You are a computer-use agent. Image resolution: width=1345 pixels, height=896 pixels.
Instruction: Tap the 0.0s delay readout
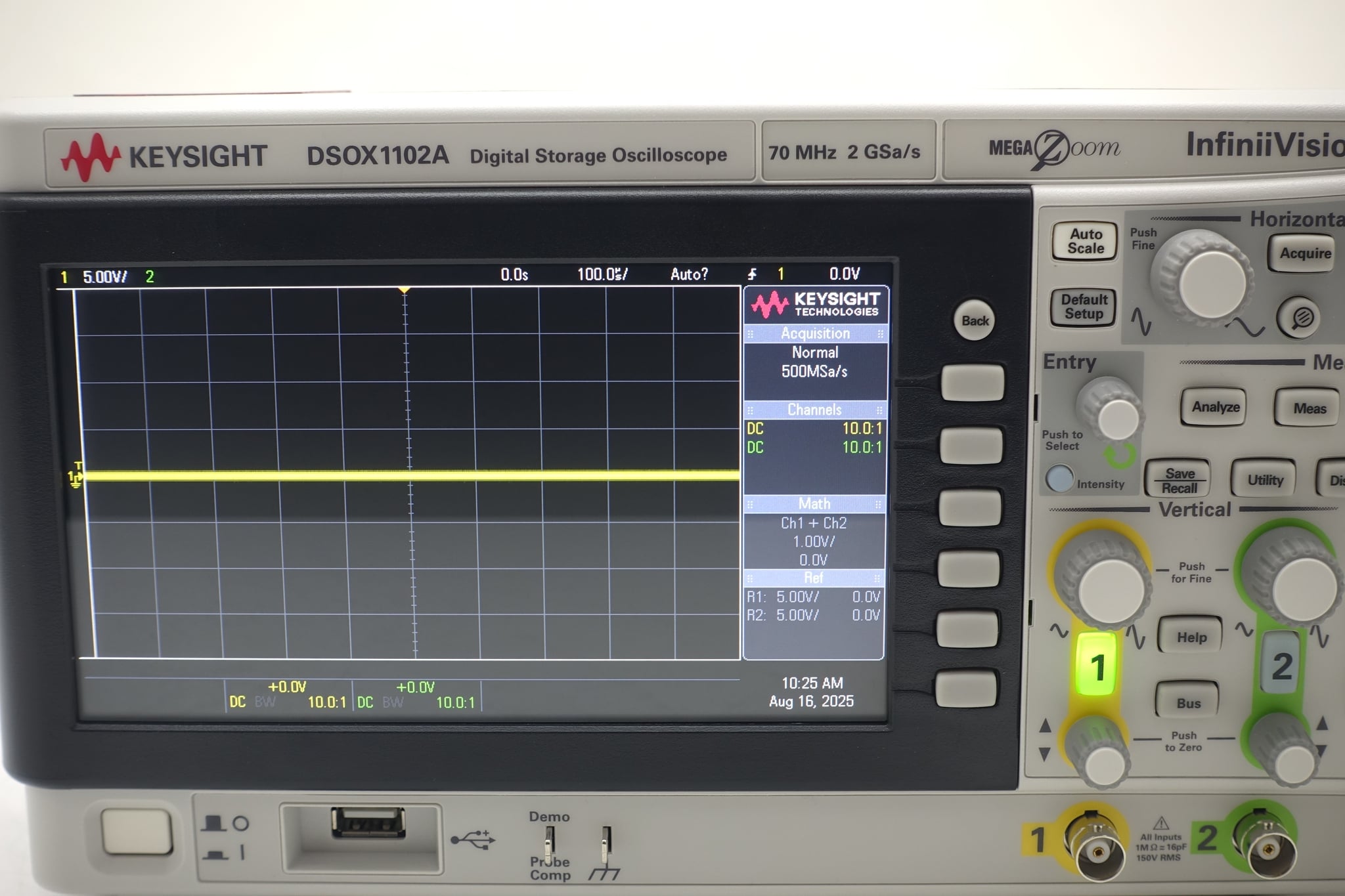[x=514, y=274]
